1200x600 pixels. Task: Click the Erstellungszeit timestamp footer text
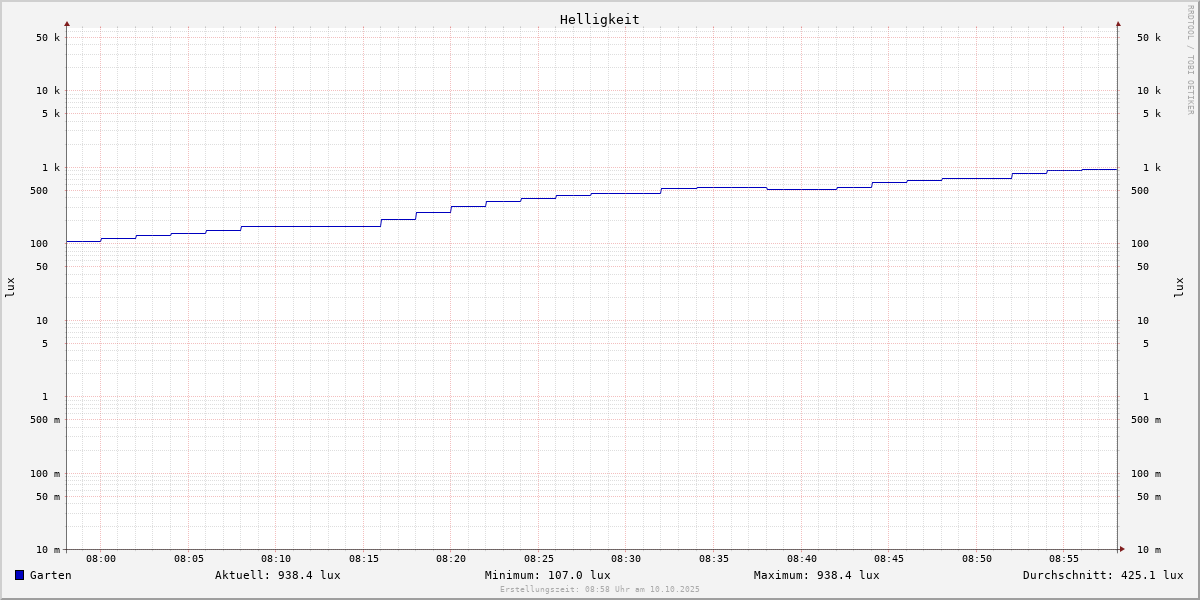pos(600,589)
